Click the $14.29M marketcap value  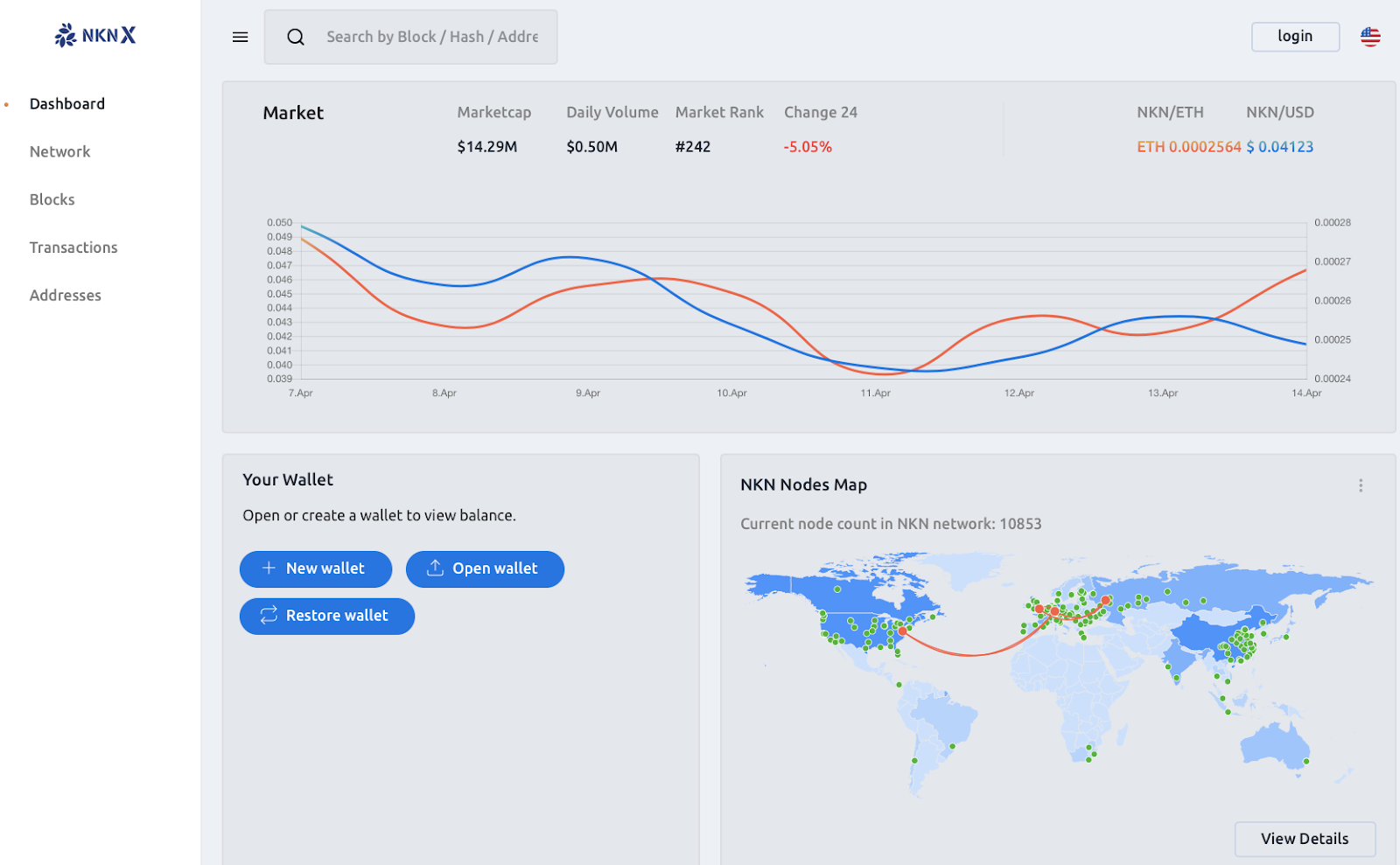point(487,147)
